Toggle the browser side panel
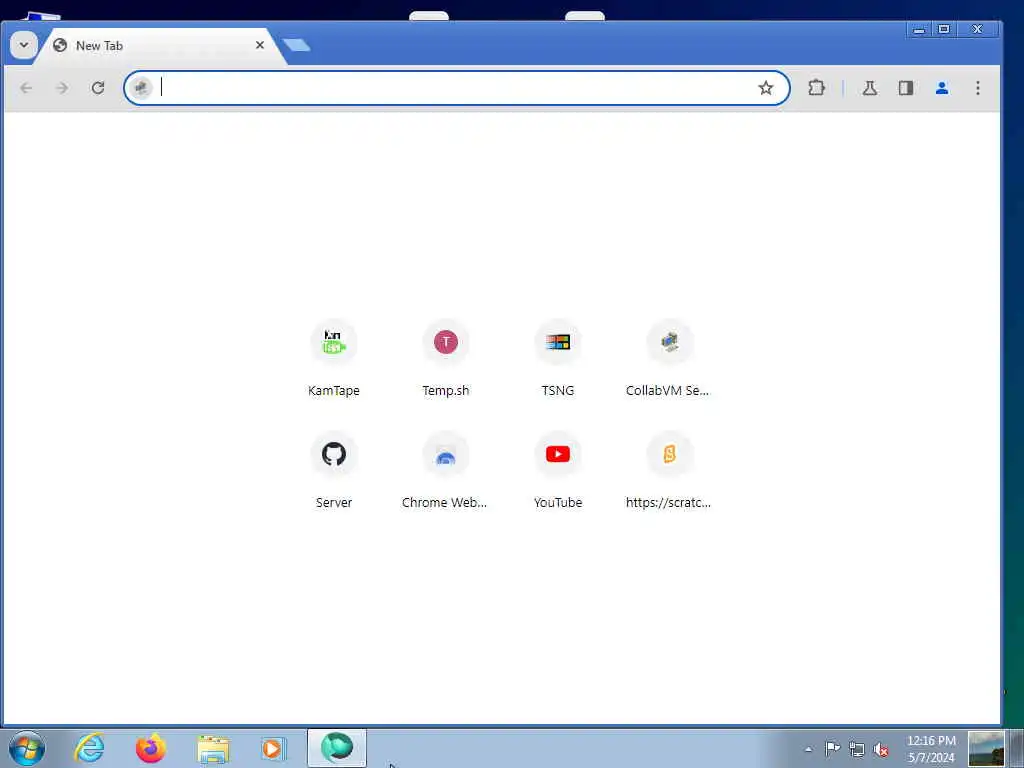Screen dimensions: 1024x768 click(906, 88)
